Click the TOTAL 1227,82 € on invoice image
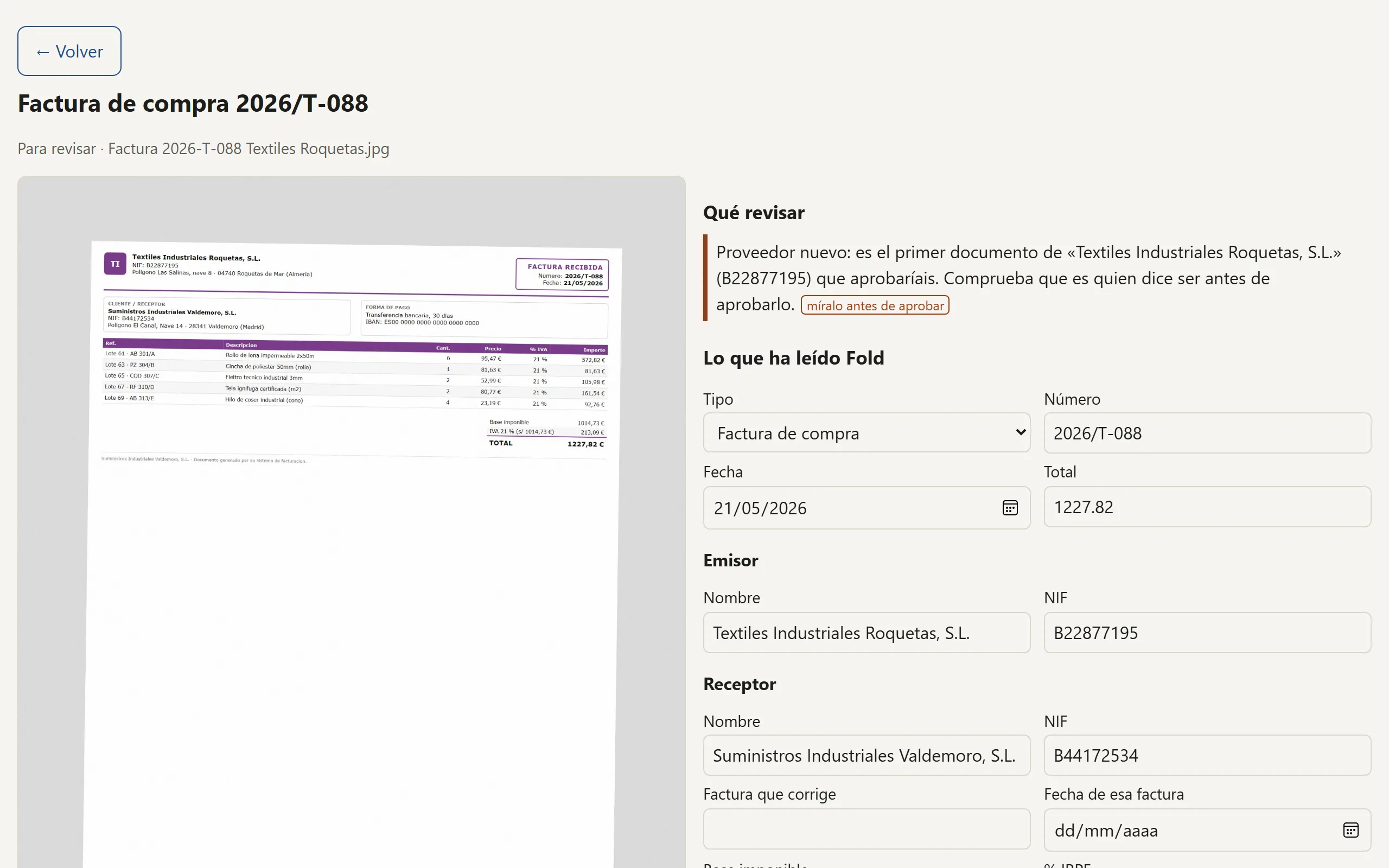 click(546, 443)
